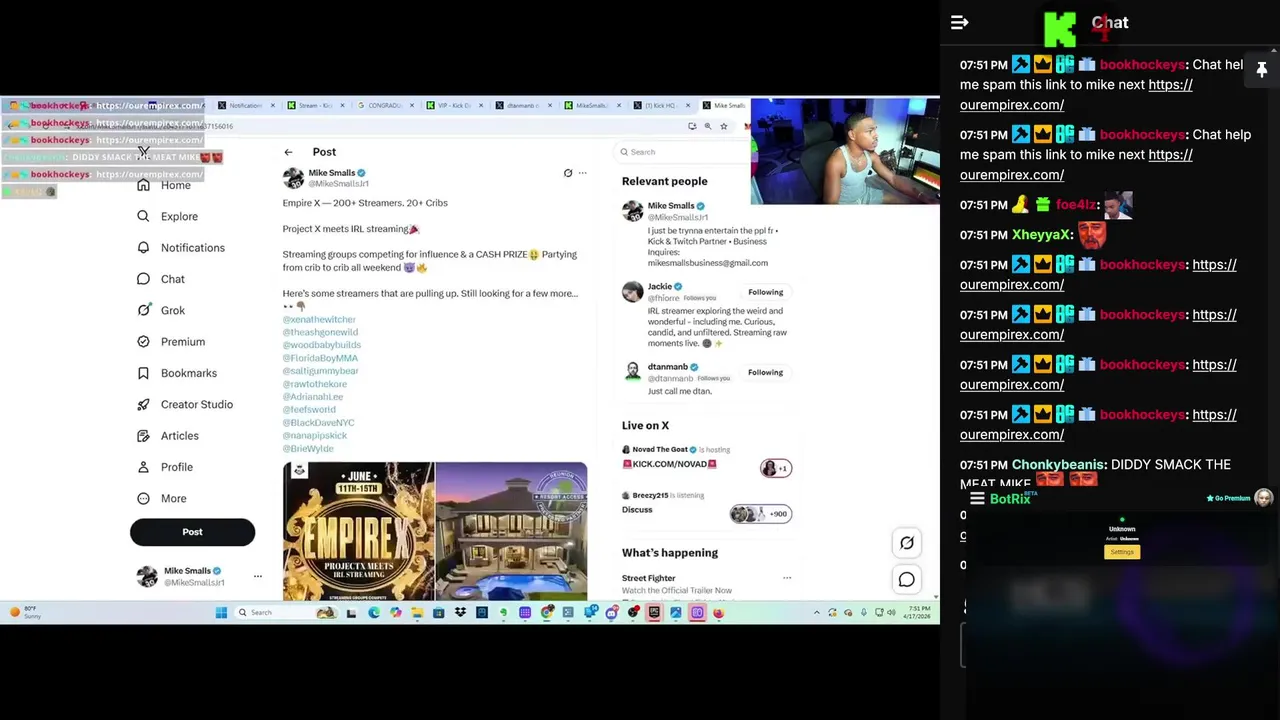
Task: Open the BotRix hamburger menu
Action: pos(977,498)
